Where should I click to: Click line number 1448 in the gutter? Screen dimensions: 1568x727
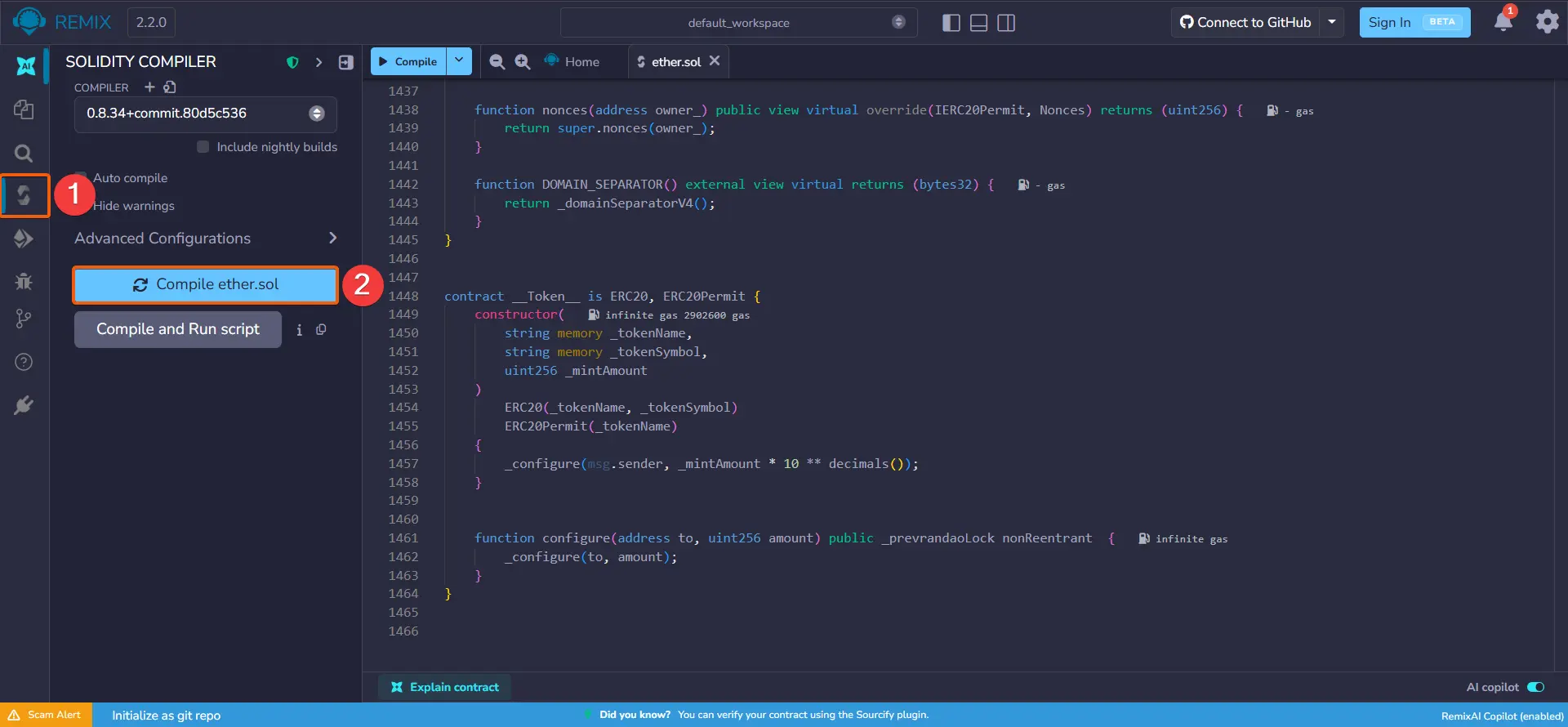pyautogui.click(x=403, y=297)
